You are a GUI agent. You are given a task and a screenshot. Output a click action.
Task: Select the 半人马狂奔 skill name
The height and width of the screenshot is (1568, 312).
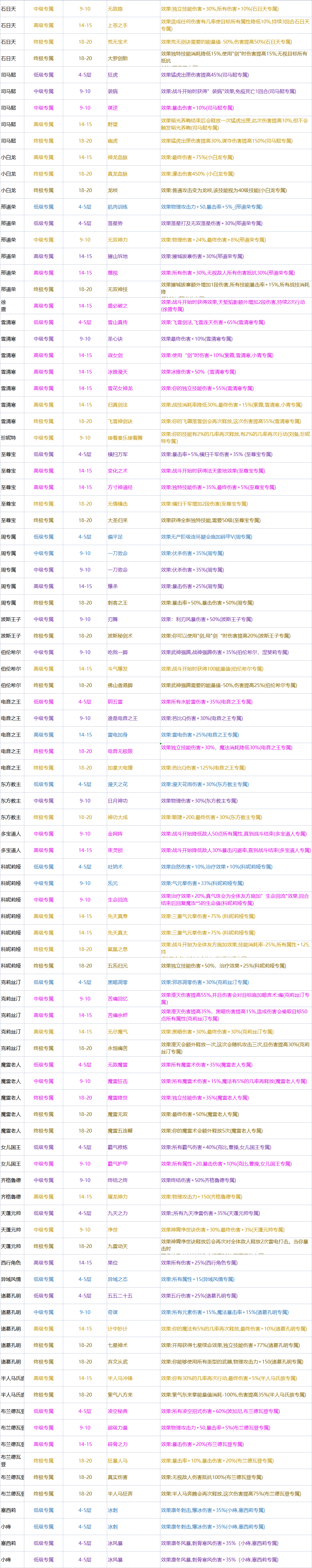(x=120, y=1493)
